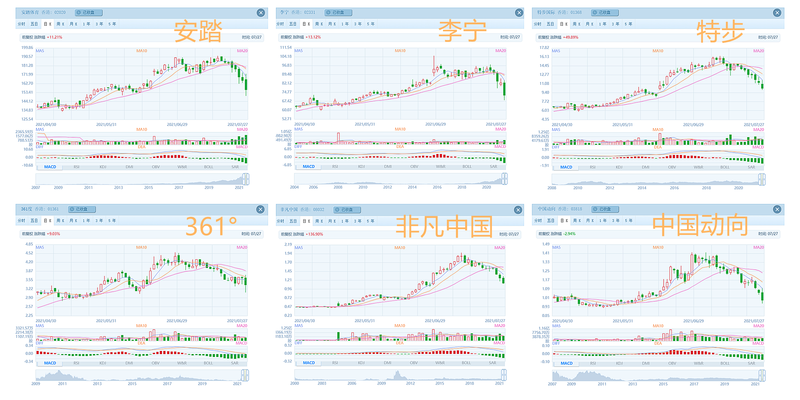Select KDJ indicator in 361度 panel

(x=103, y=363)
